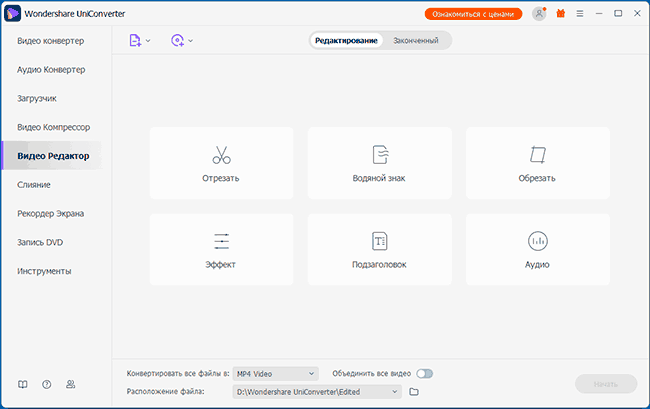Click the Аудио label text
This screenshot has height=409, width=650.
[537, 264]
